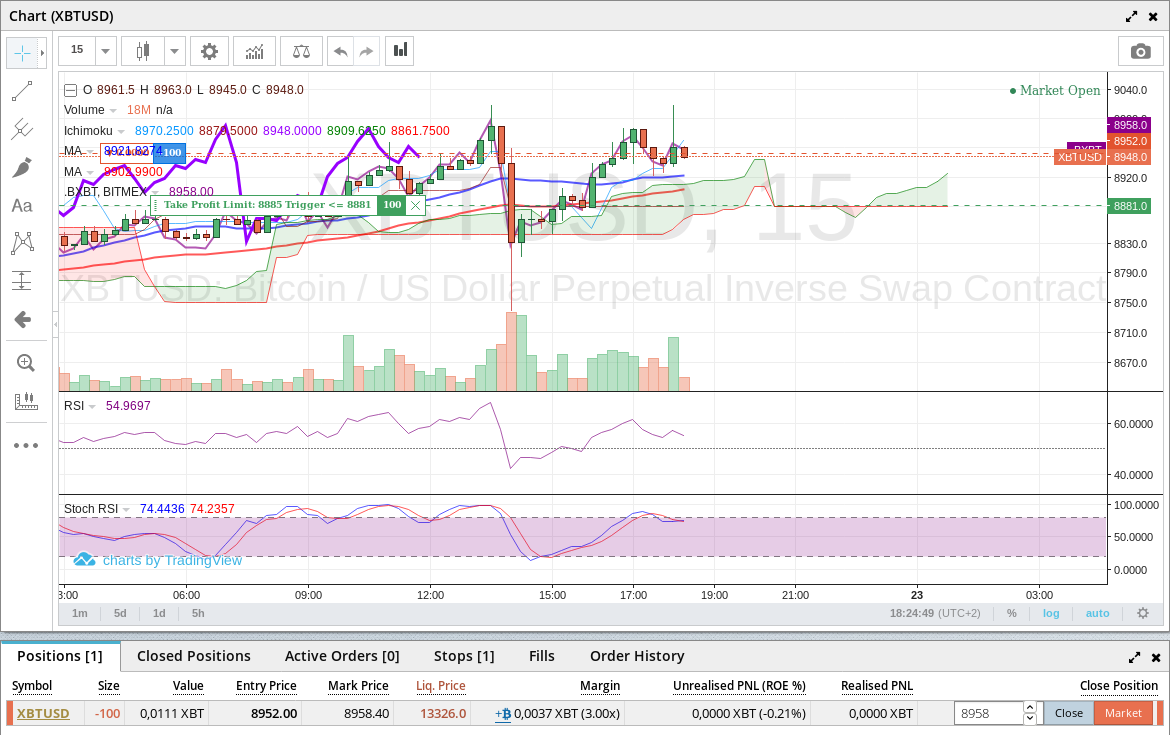Open the RSI indicator dropdown
1170x735 pixels.
pyautogui.click(x=93, y=407)
